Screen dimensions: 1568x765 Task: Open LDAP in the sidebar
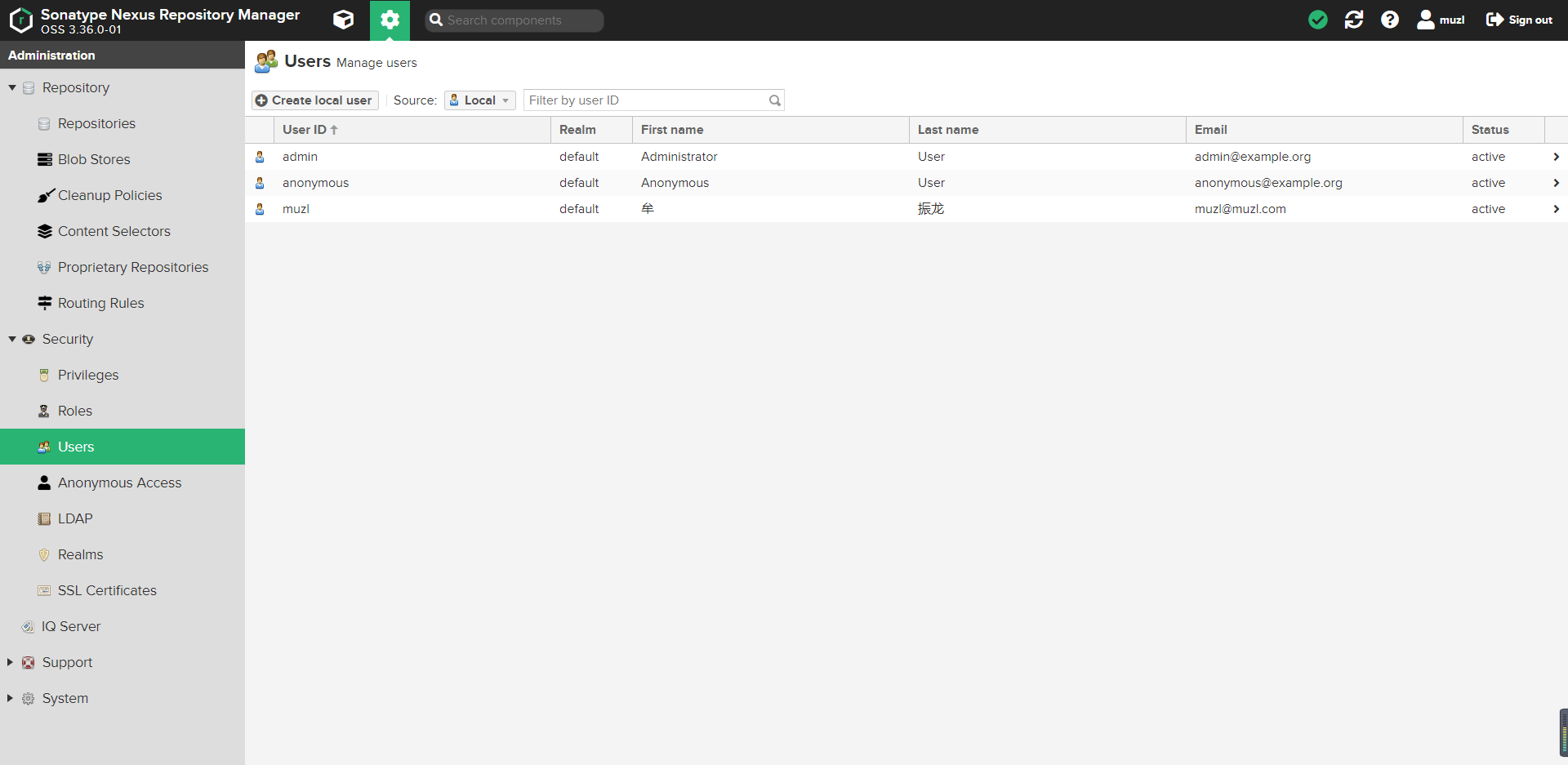[122, 518]
